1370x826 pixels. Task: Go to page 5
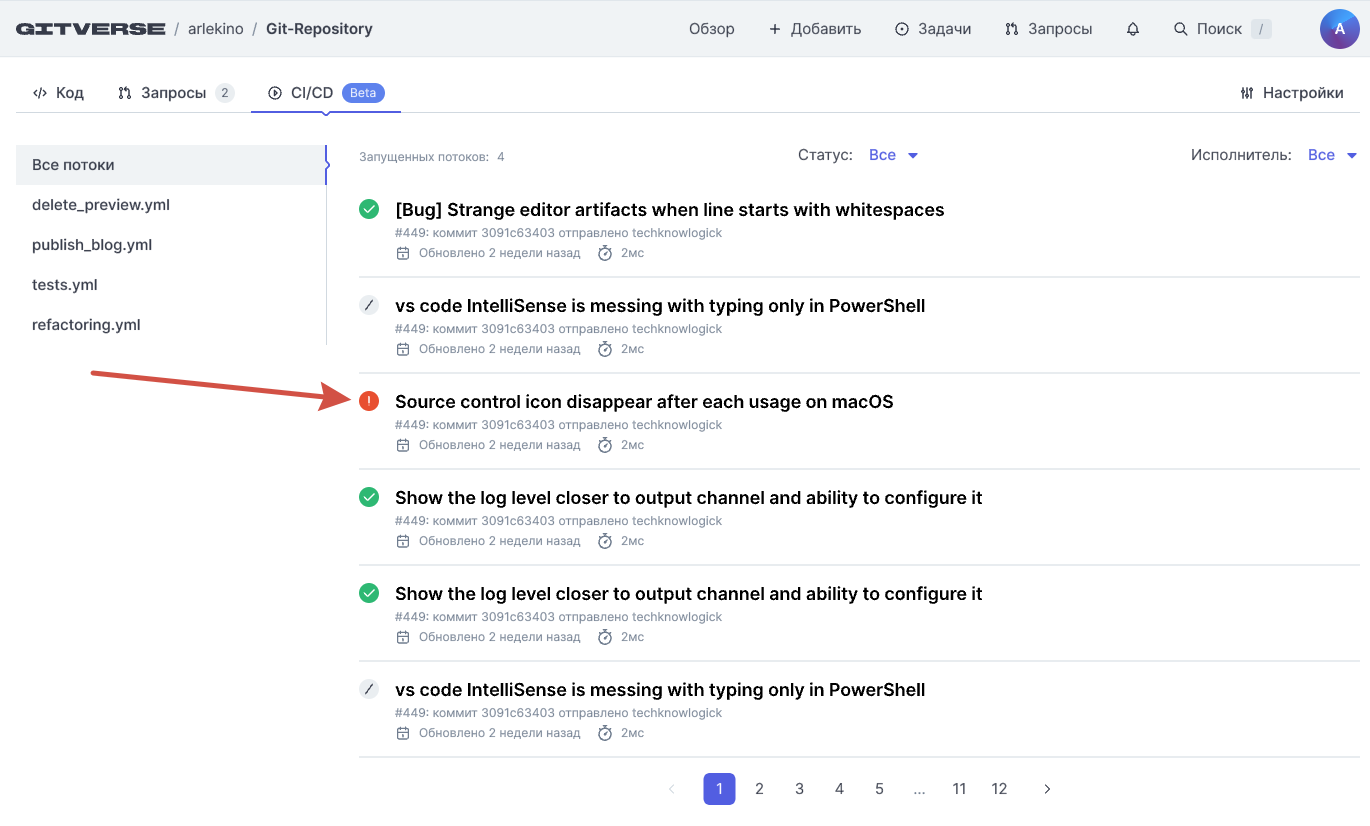(x=879, y=789)
